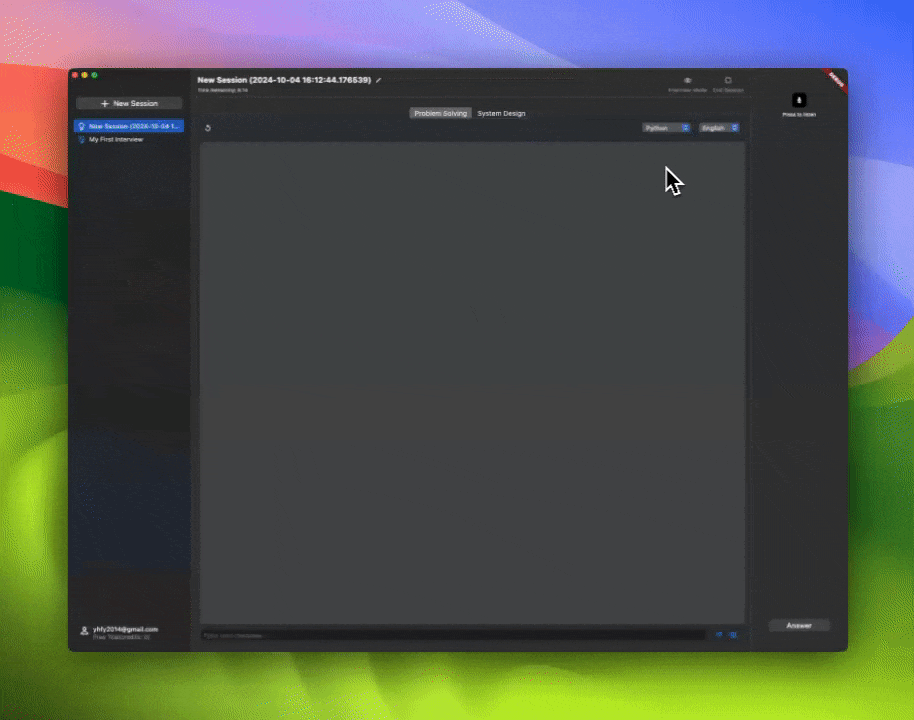Image resolution: width=914 pixels, height=720 pixels.
Task: Click the edit pencil next to the session title
Action: pyautogui.click(x=378, y=80)
